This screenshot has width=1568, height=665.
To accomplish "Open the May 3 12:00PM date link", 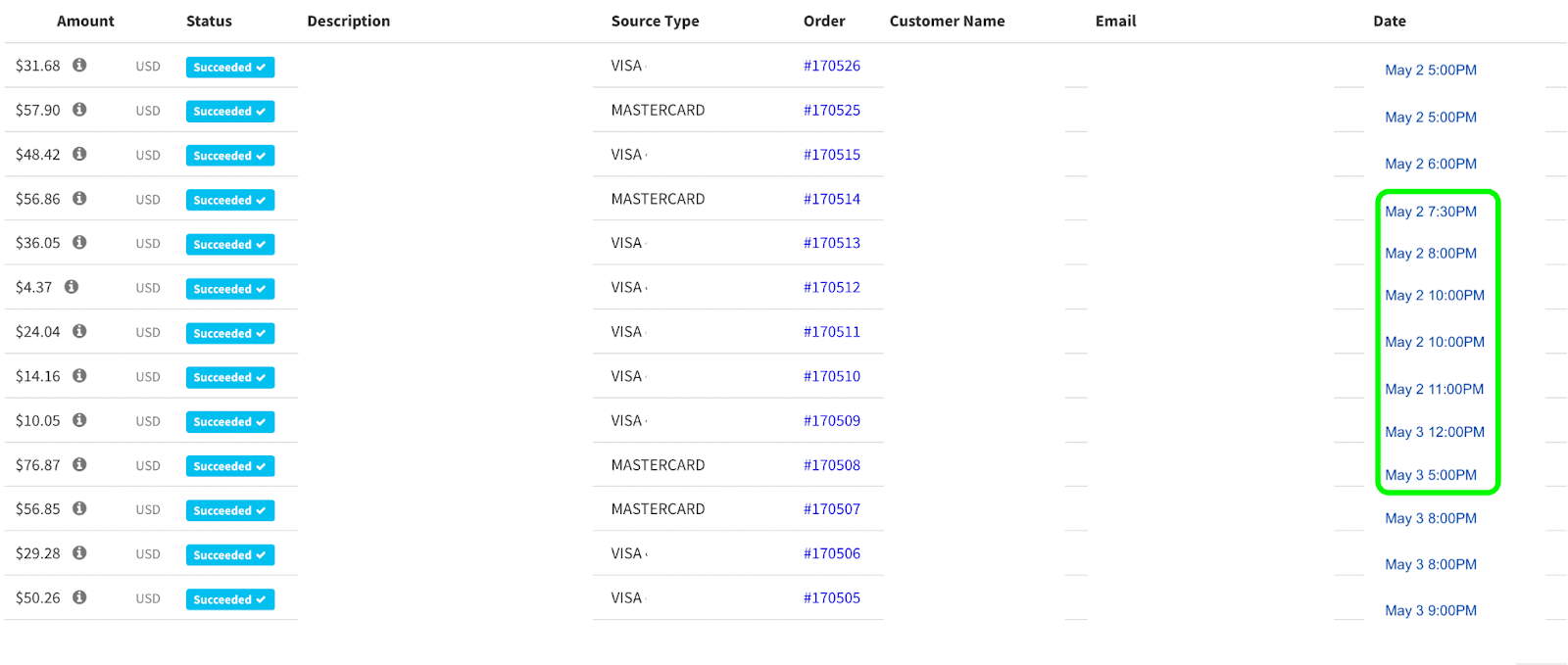I will tap(1434, 432).
